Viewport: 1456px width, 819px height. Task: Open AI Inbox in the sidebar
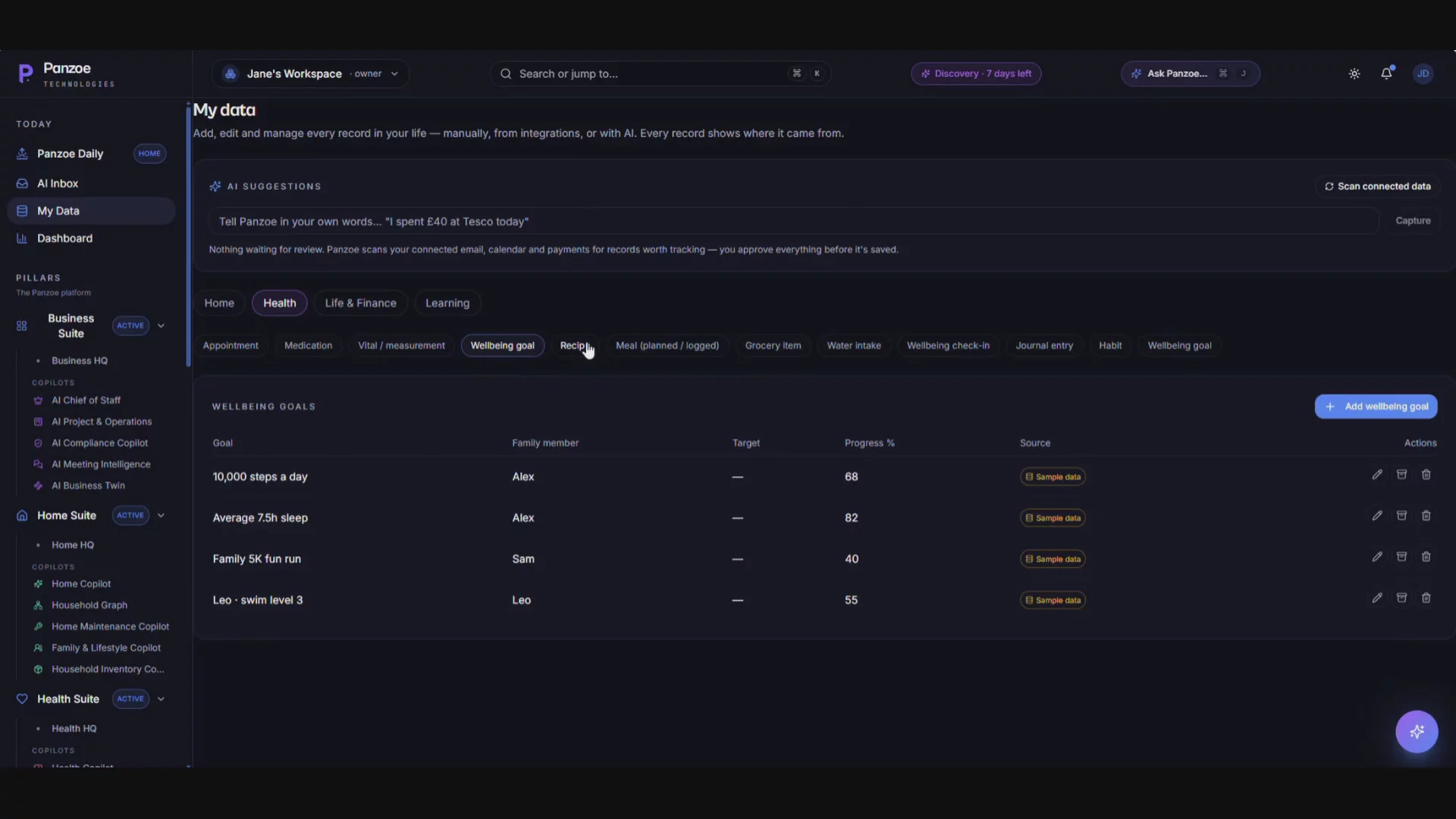coord(58,184)
